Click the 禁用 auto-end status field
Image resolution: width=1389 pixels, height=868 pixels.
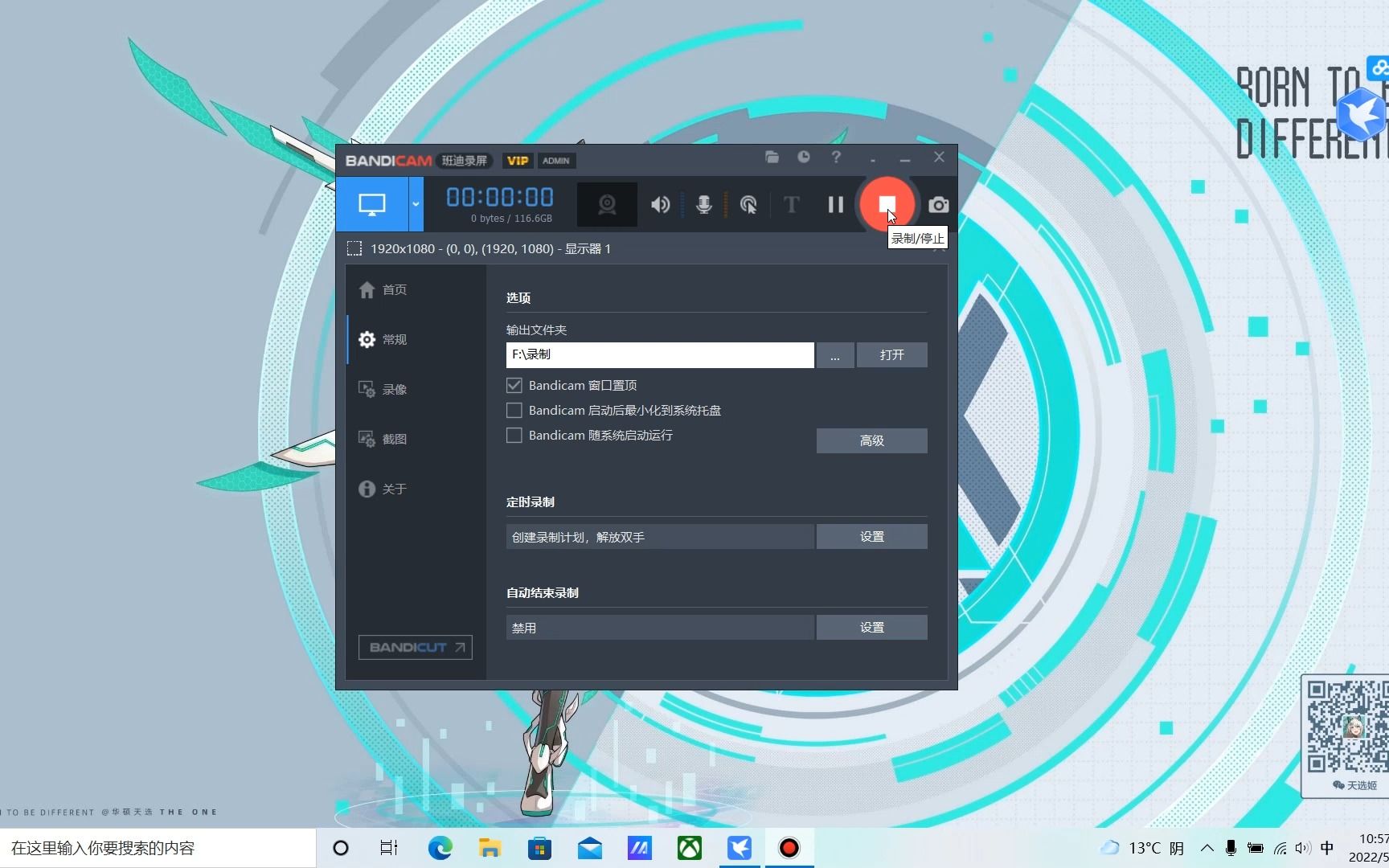click(660, 628)
